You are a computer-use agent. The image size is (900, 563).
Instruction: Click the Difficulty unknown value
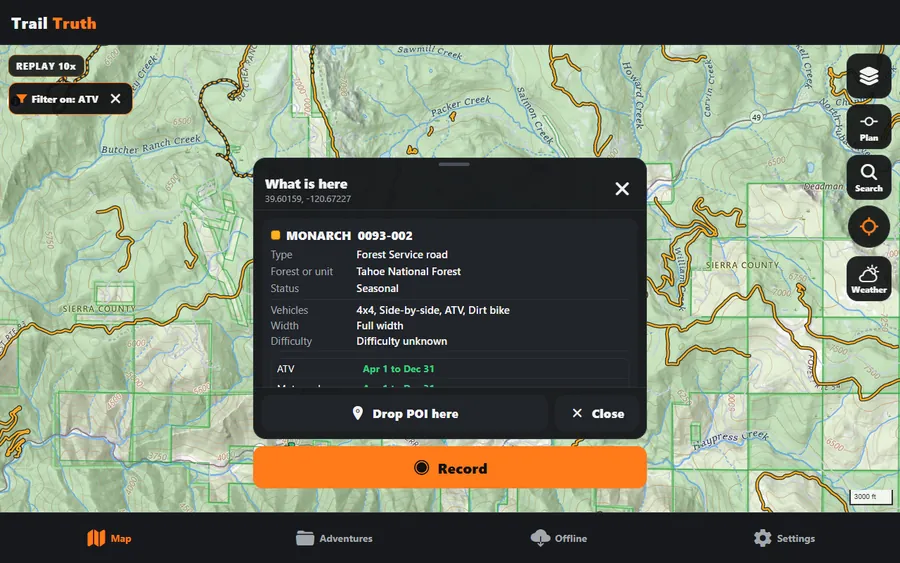[401, 341]
